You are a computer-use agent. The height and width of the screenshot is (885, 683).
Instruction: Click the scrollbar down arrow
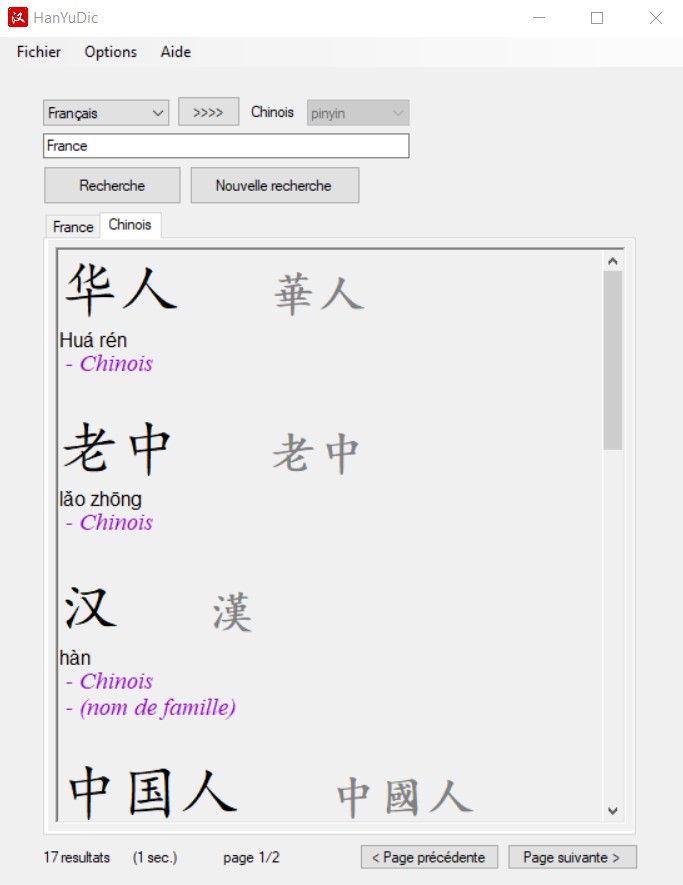(613, 811)
